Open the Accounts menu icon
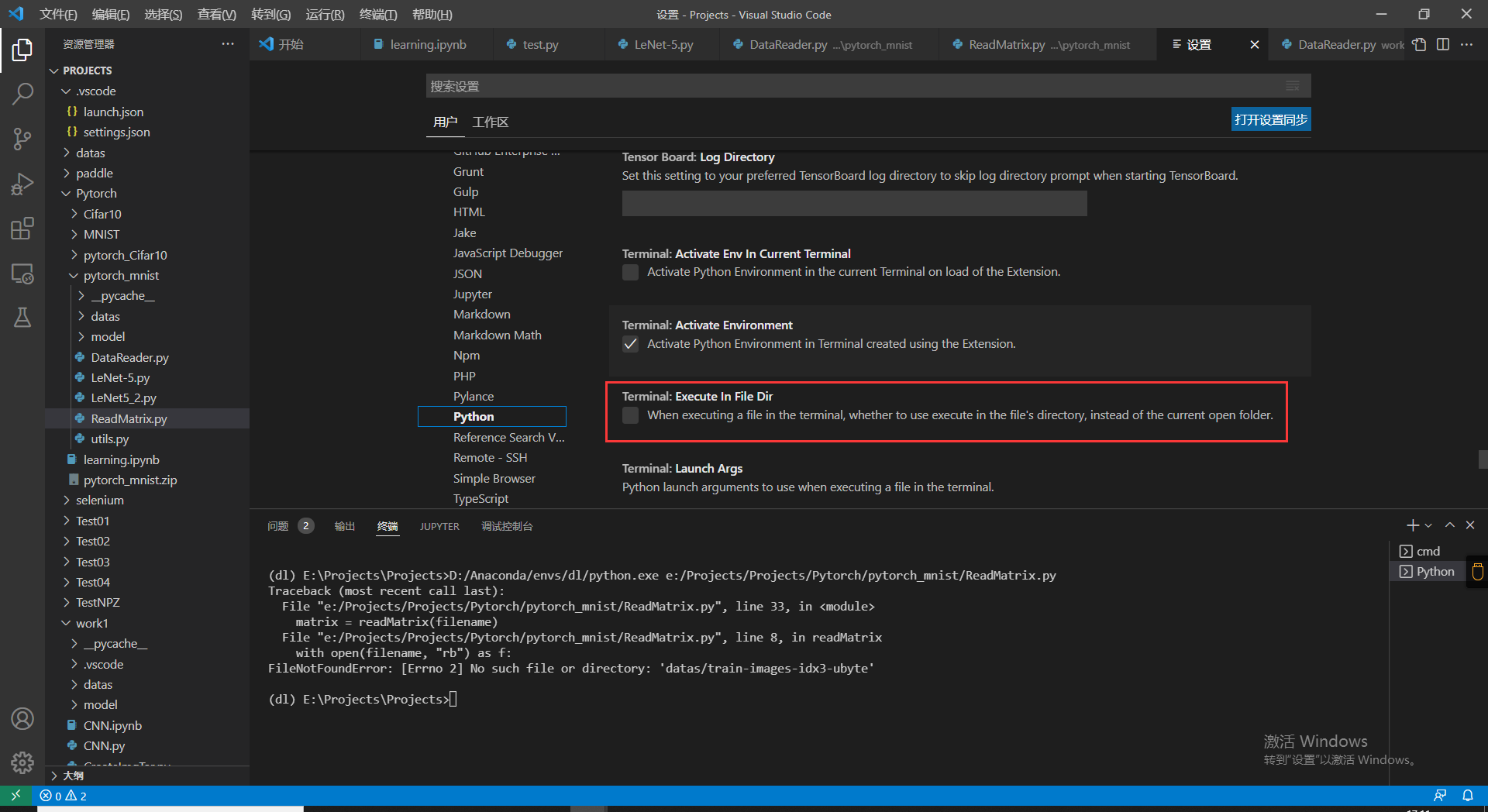Image resolution: width=1488 pixels, height=812 pixels. (22, 718)
